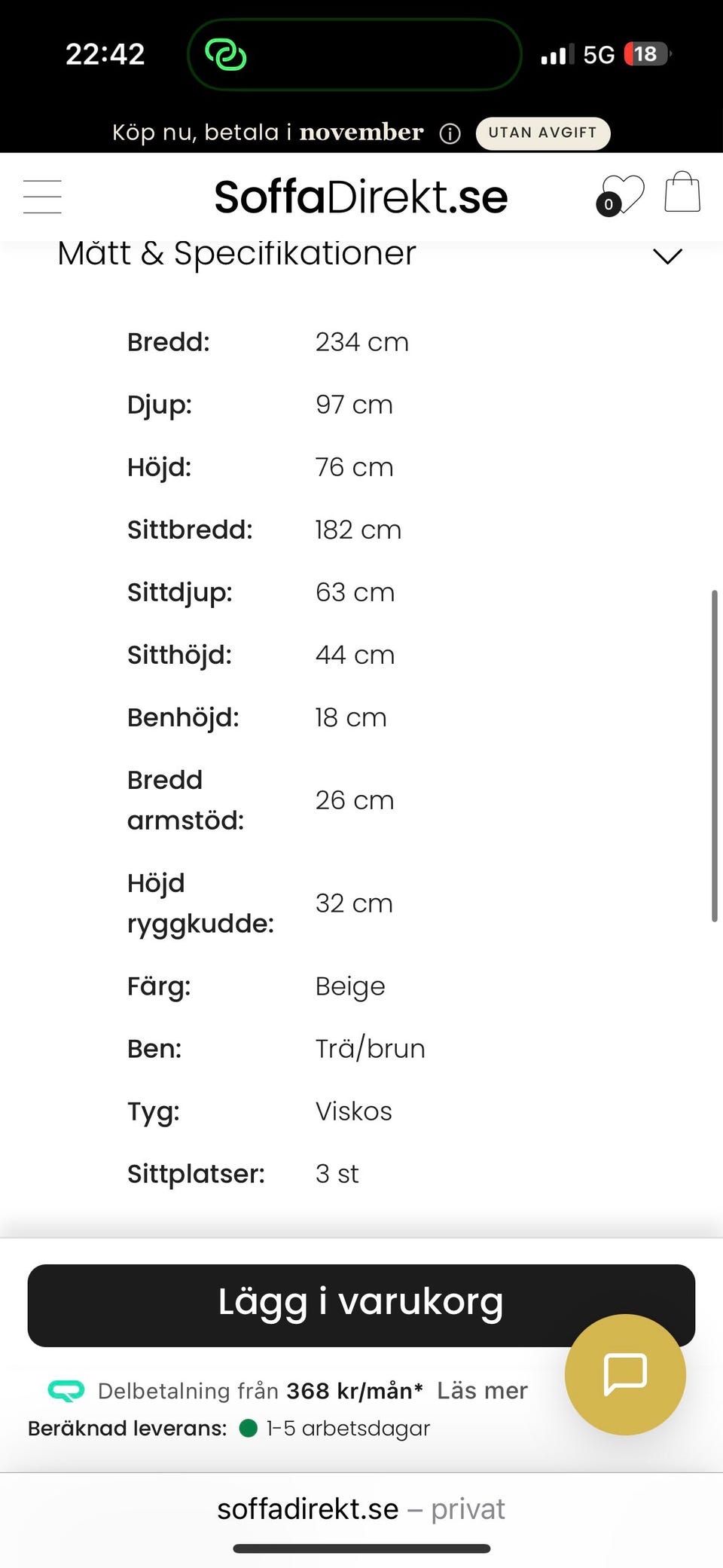Open the yellow chat bubble
The image size is (723, 1568).
coord(625,1374)
